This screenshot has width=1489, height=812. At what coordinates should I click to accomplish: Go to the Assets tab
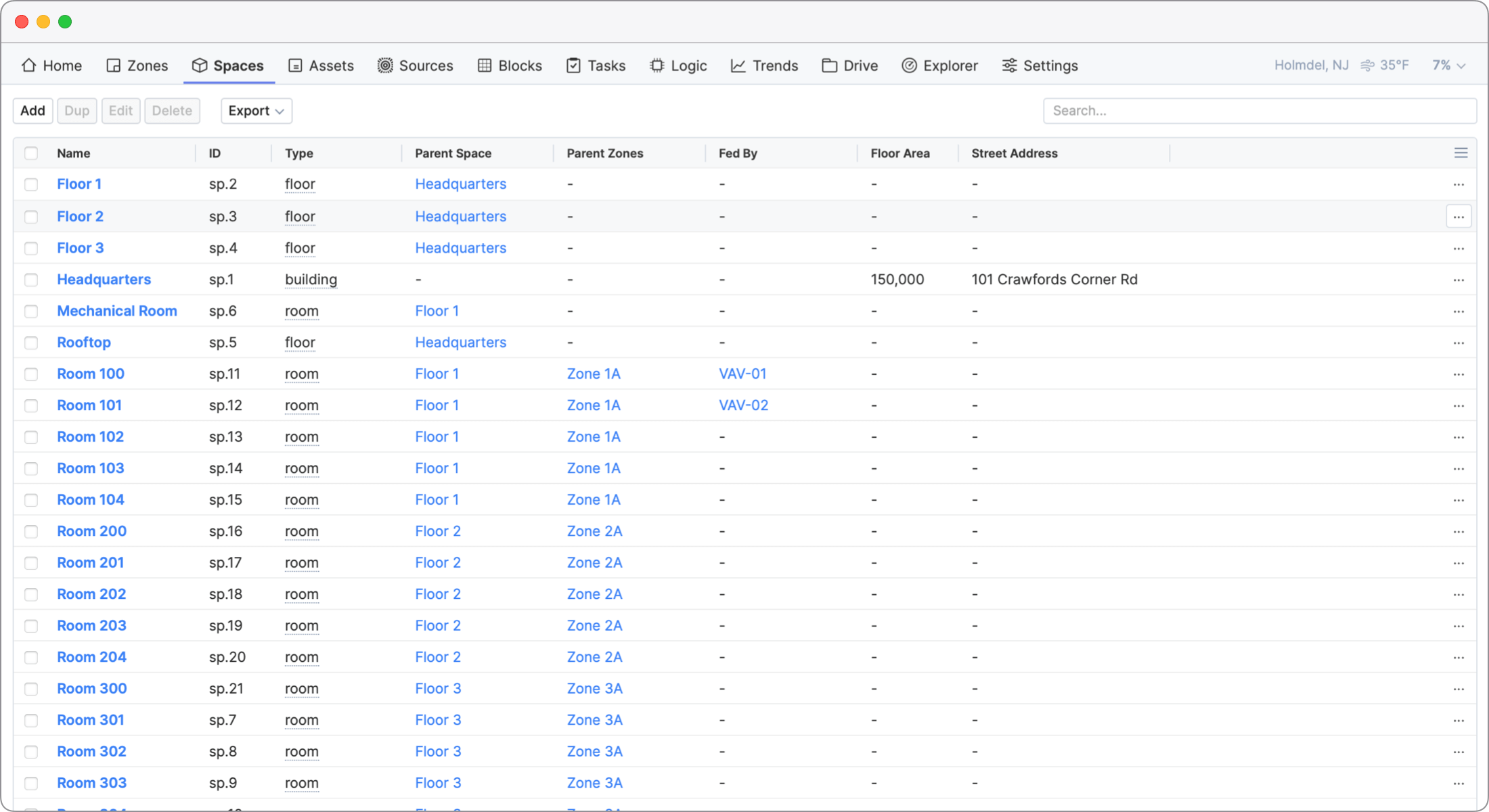[x=321, y=66]
